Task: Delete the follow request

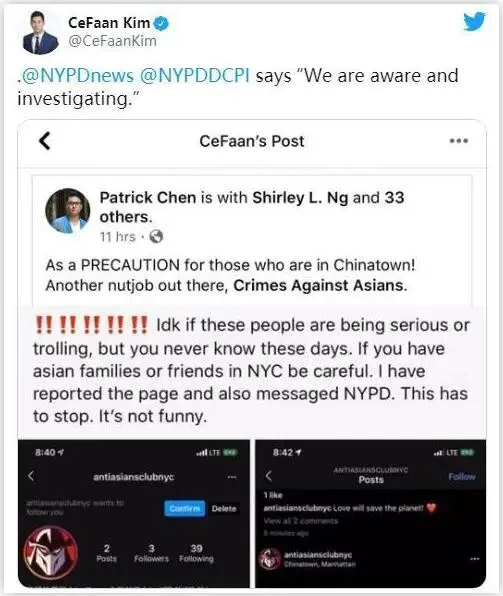Action: (224, 509)
